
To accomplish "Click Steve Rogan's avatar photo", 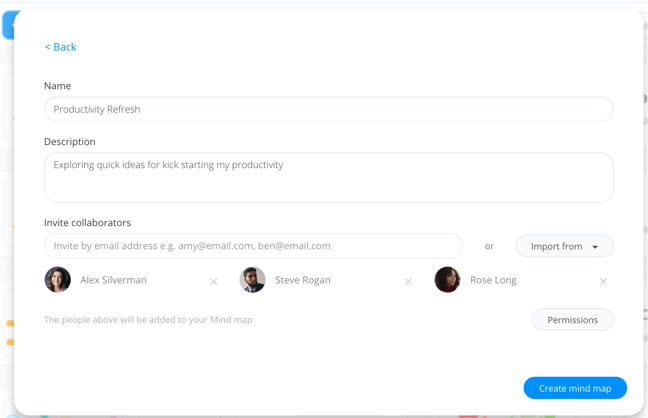I will pyautogui.click(x=253, y=279).
